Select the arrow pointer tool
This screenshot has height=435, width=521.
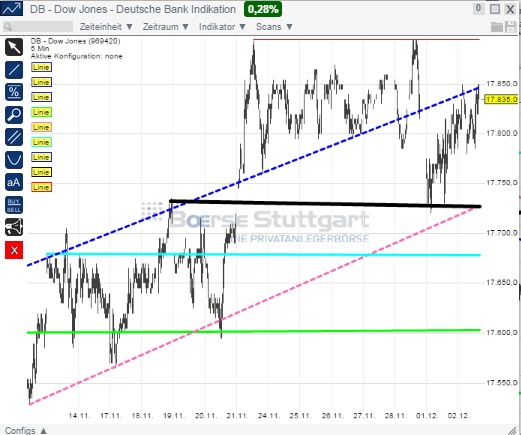14,47
